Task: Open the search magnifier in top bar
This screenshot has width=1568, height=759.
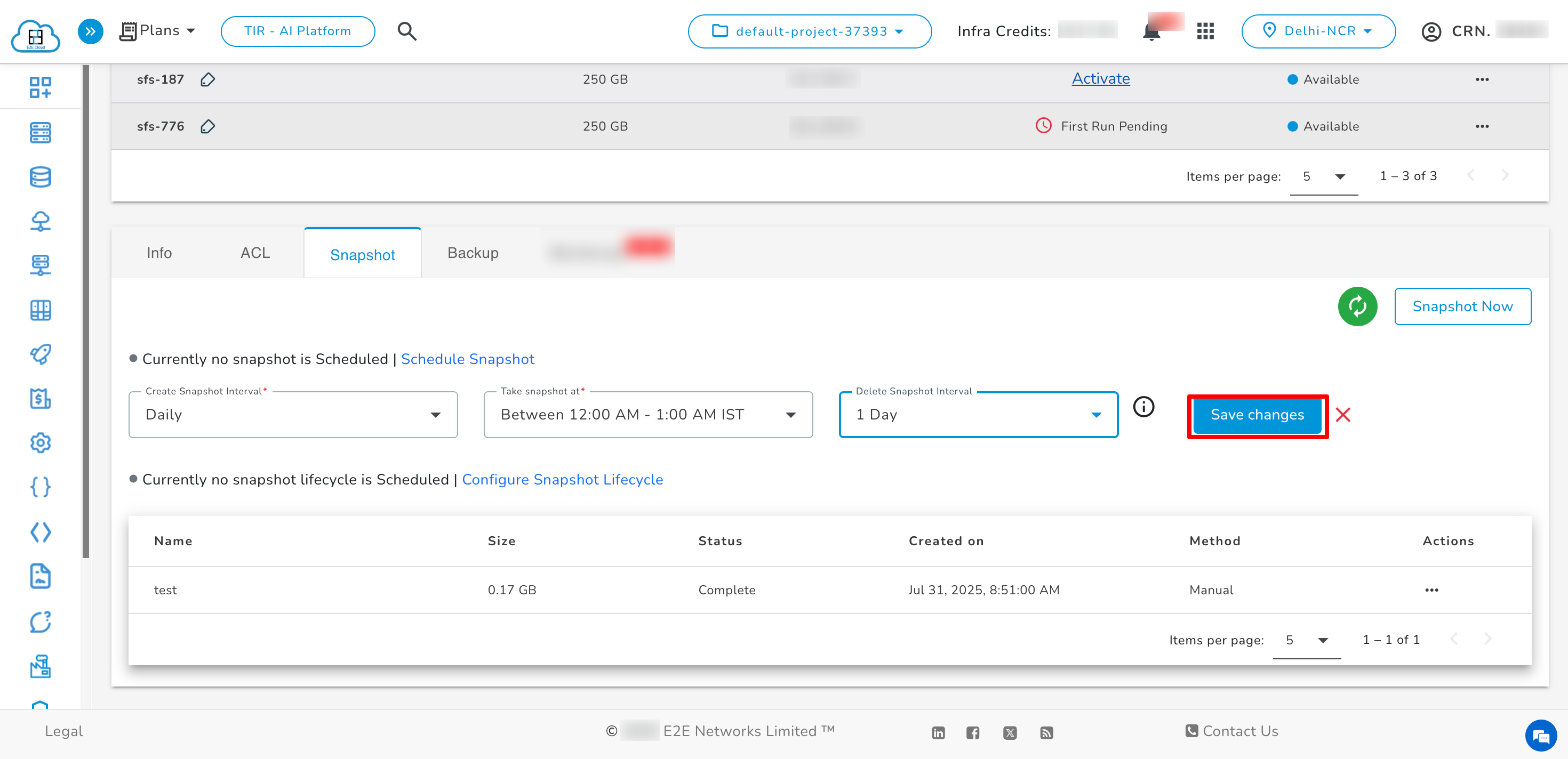Action: 406,31
